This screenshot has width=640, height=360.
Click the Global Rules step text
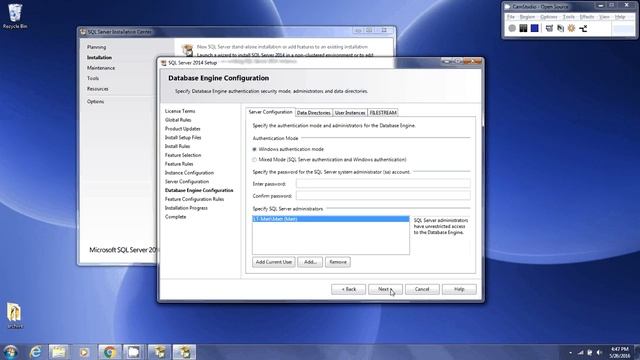(x=178, y=120)
